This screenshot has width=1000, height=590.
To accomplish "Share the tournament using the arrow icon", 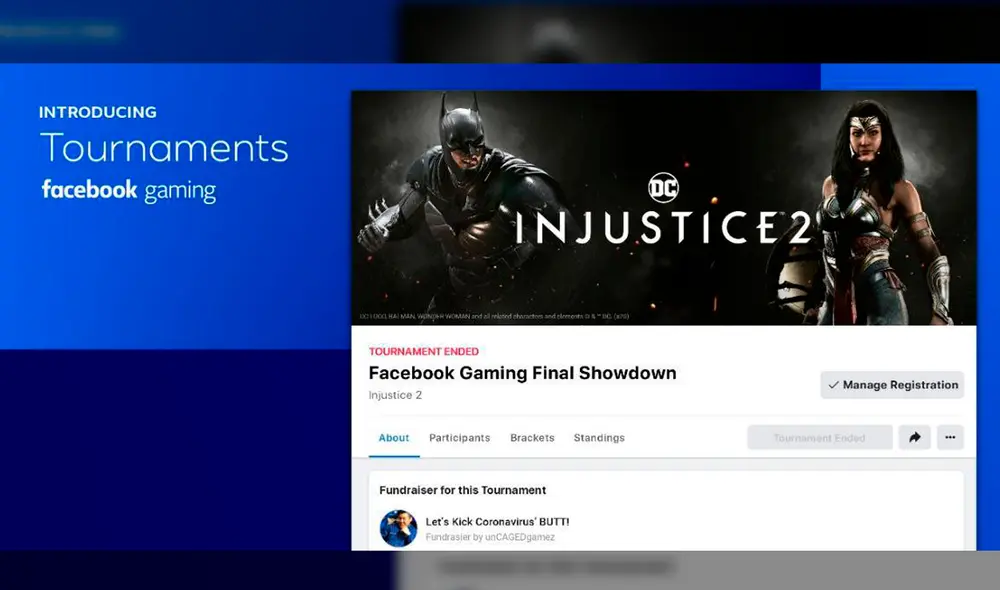I will point(914,437).
